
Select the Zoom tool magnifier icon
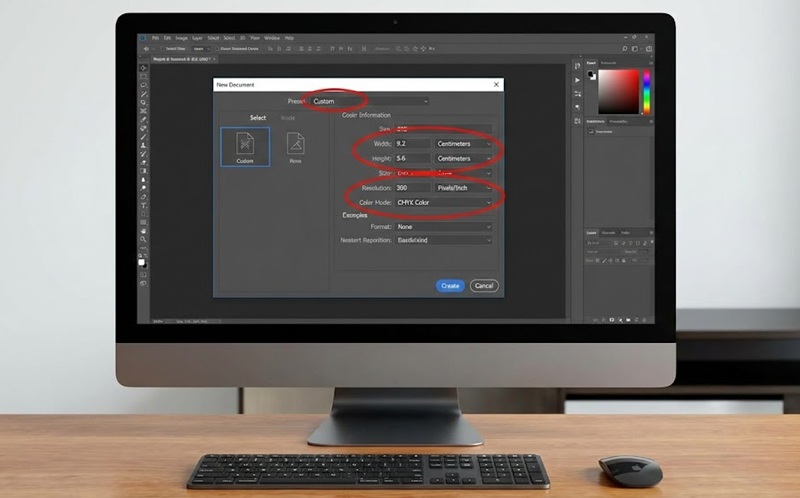144,239
